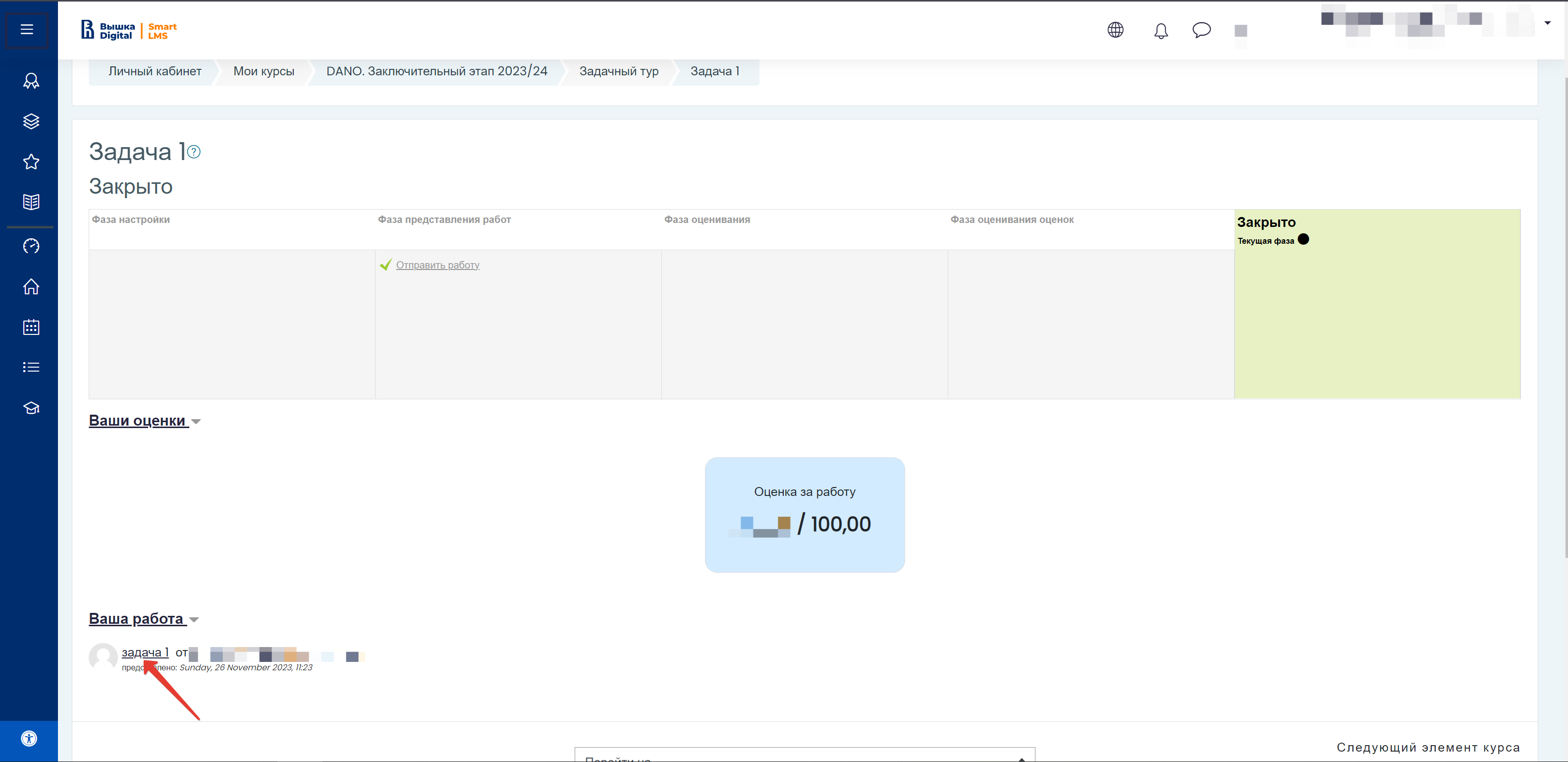Open the задача 1 submission link
This screenshot has height=762, width=1568.
pos(145,653)
